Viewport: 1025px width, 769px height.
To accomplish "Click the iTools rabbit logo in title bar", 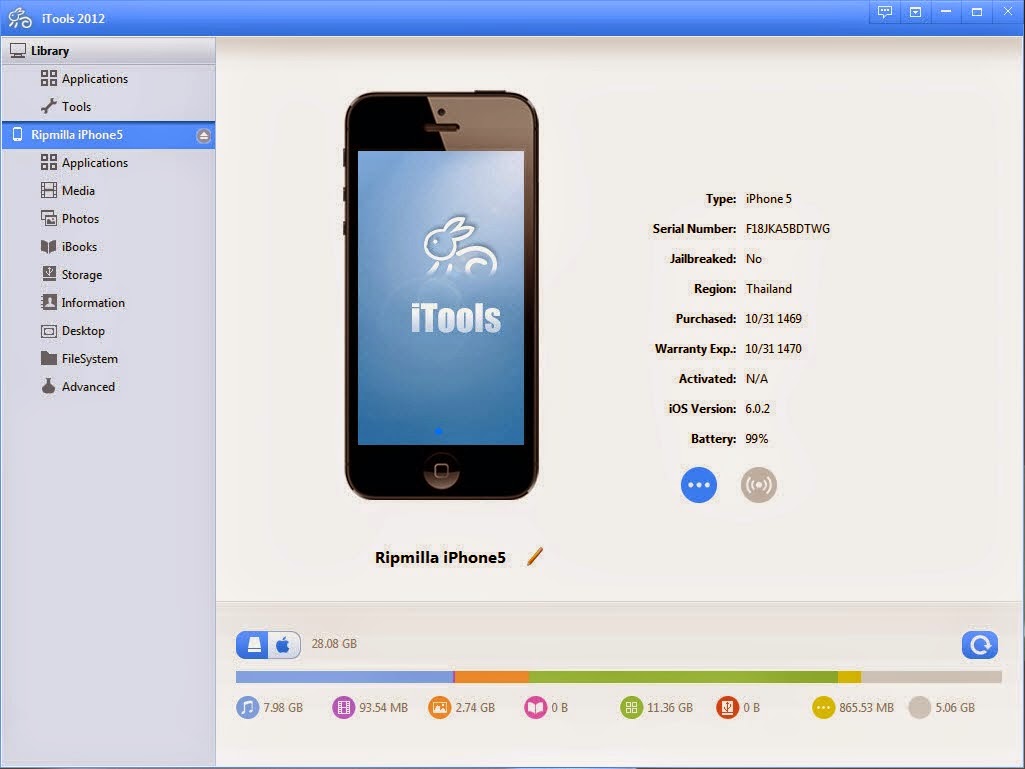I will click(20, 18).
